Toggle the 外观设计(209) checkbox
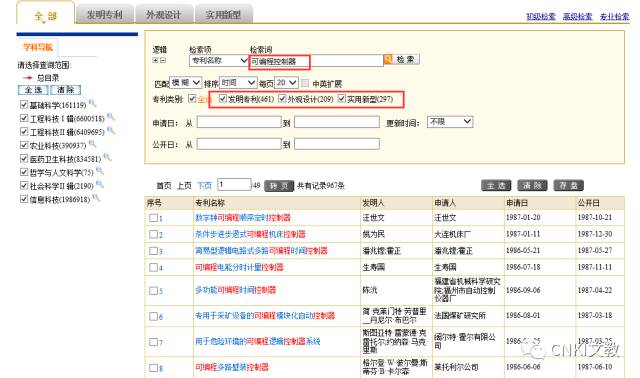The width and height of the screenshot is (640, 378). pos(282,98)
